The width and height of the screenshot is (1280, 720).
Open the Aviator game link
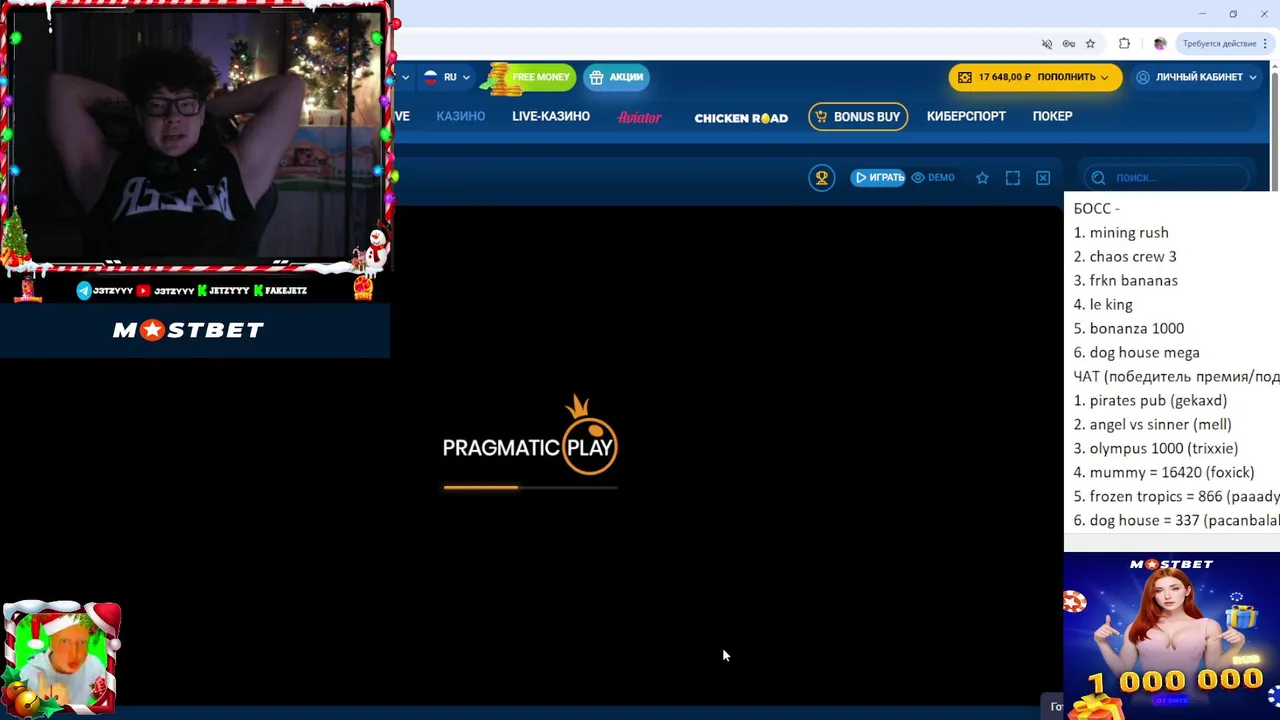point(639,117)
